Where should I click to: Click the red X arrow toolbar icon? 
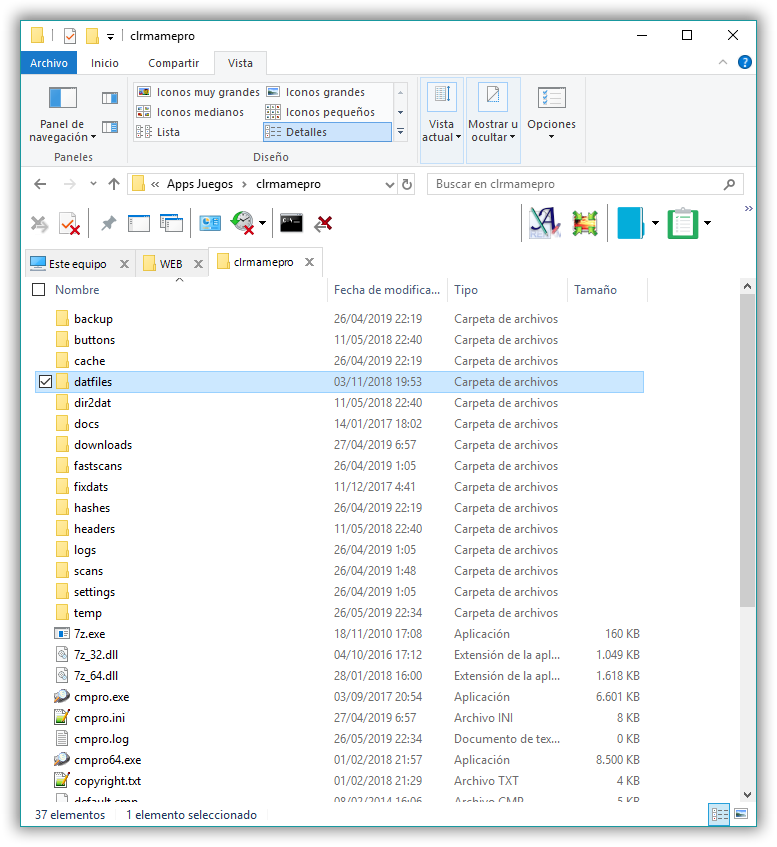pos(323,224)
